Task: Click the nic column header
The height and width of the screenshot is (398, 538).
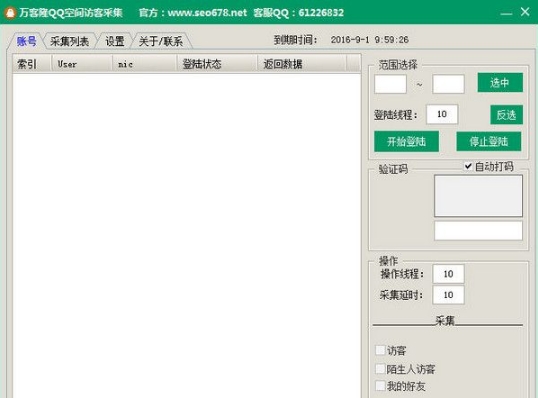Action: 144,64
